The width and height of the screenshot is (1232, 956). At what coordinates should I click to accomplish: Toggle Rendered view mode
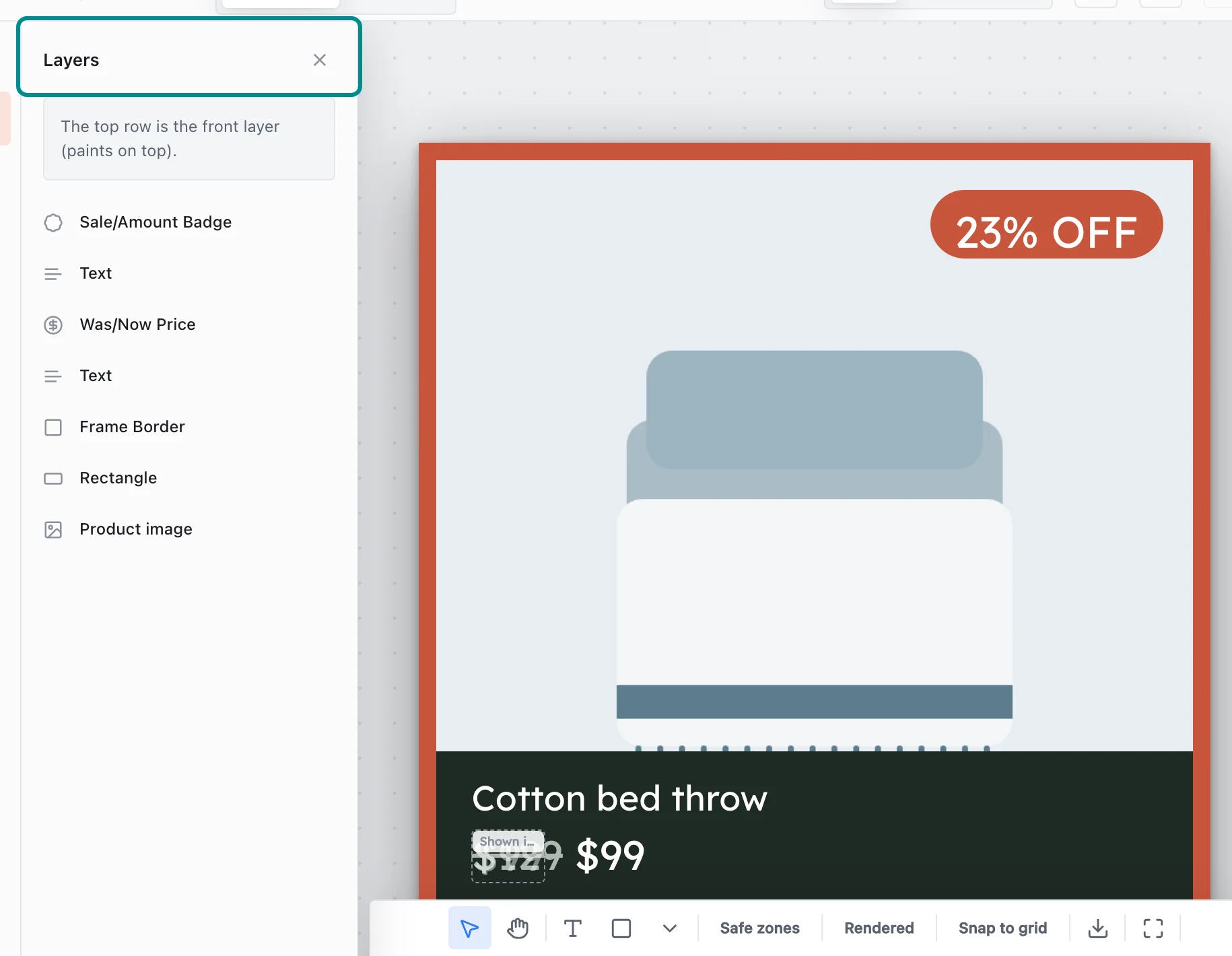879,928
